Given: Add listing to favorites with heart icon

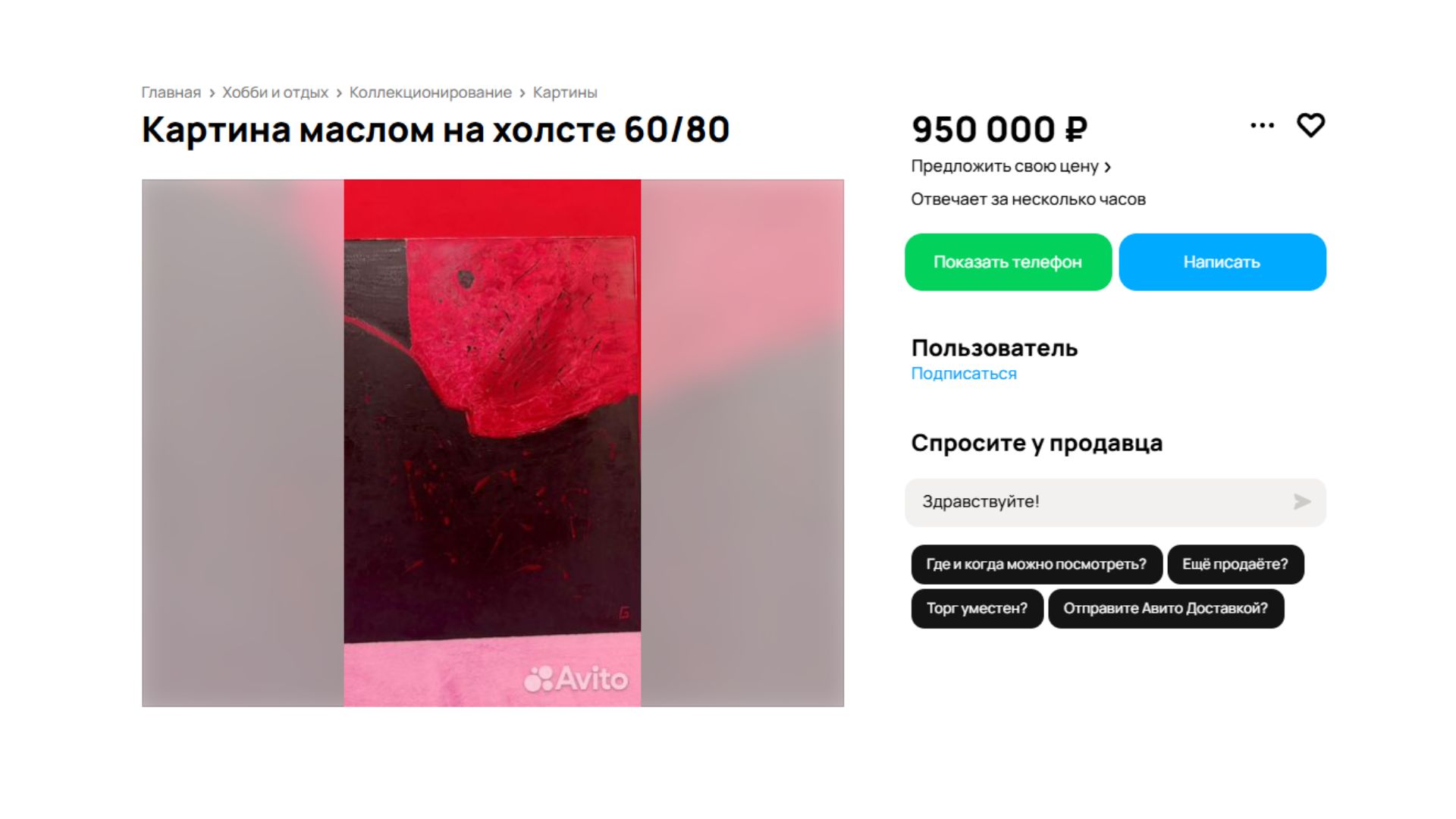Looking at the screenshot, I should (x=1310, y=125).
